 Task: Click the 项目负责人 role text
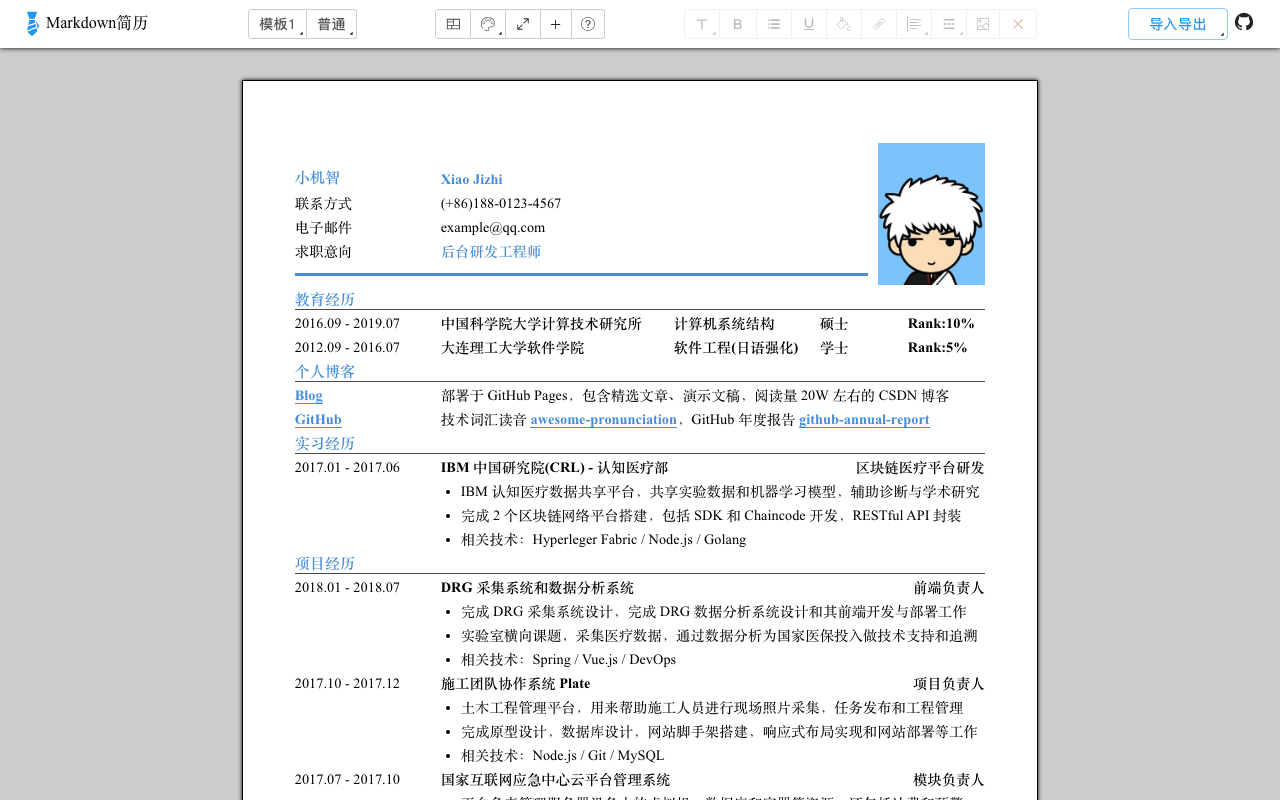point(949,684)
